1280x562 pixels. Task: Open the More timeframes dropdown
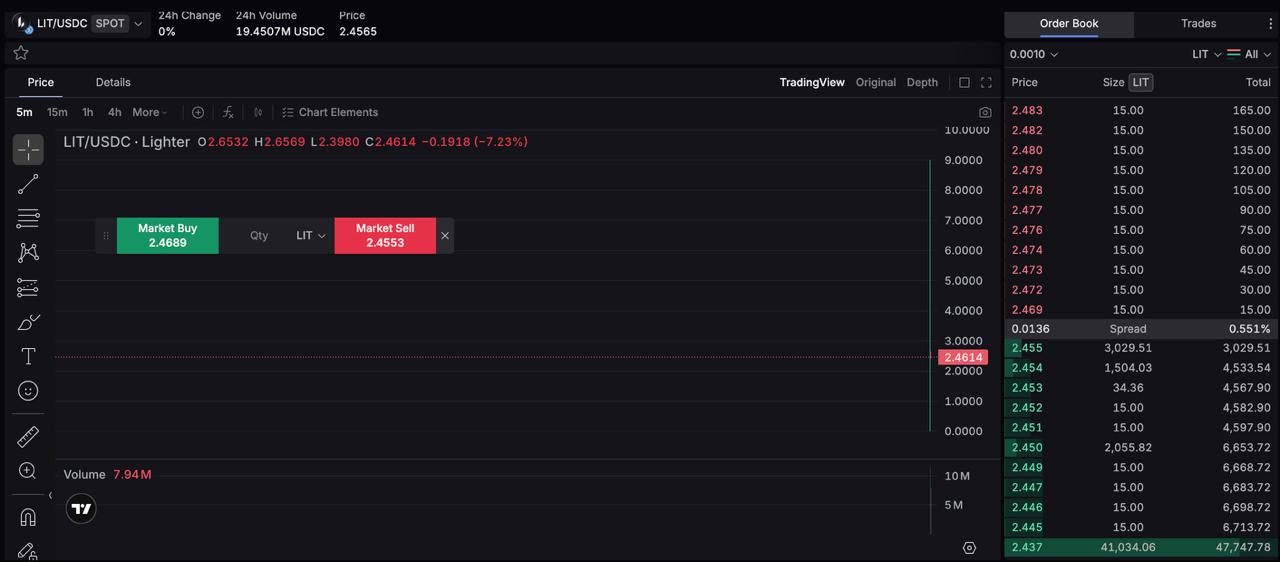click(150, 112)
